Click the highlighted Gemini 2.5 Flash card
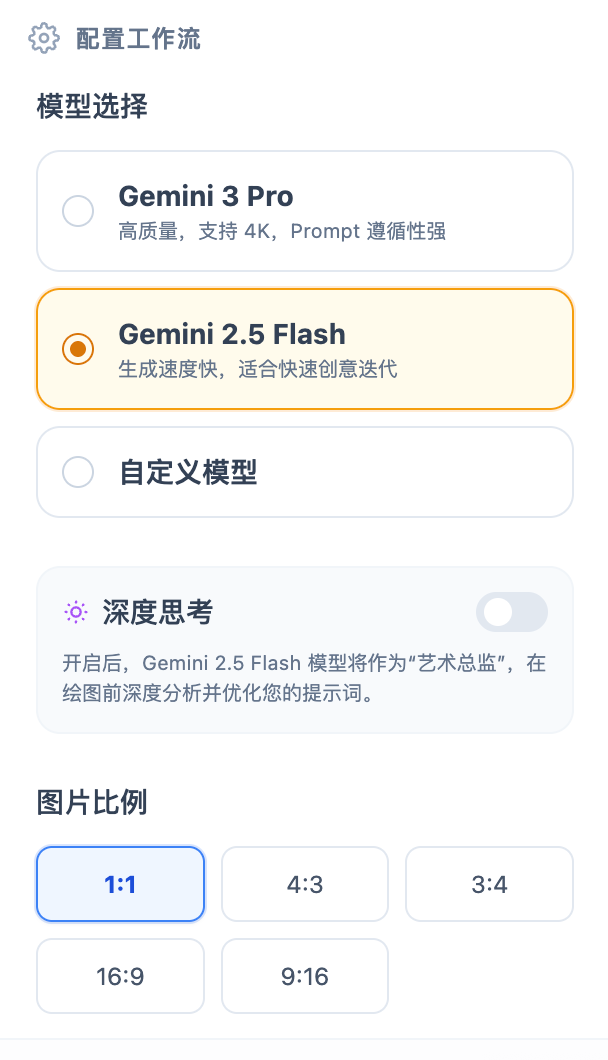Image resolution: width=608 pixels, height=1060 pixels. [304, 349]
